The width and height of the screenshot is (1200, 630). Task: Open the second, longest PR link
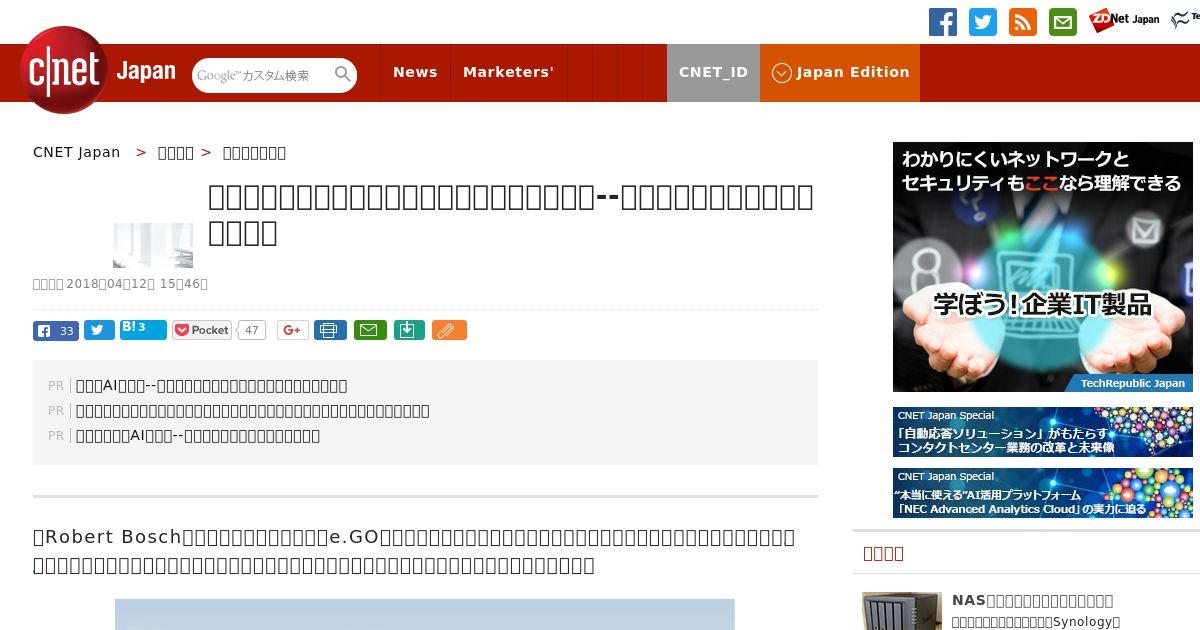click(x=253, y=410)
